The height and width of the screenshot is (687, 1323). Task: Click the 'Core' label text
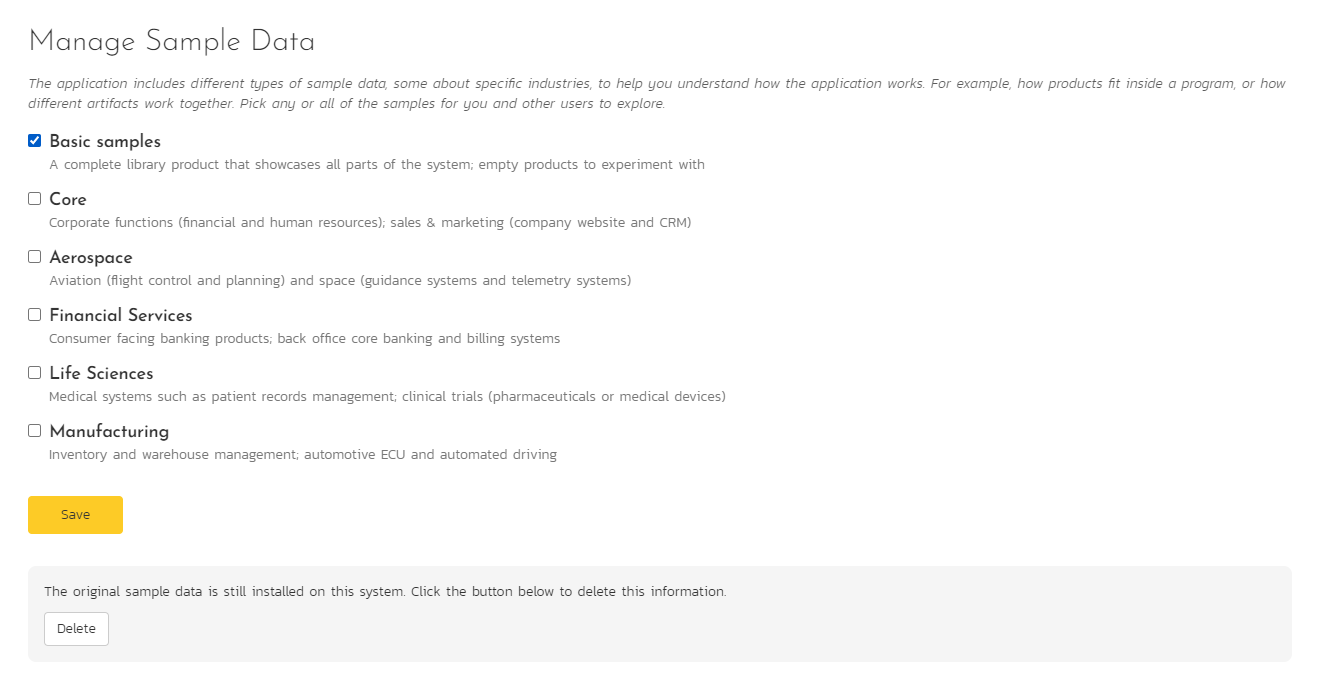coord(68,200)
